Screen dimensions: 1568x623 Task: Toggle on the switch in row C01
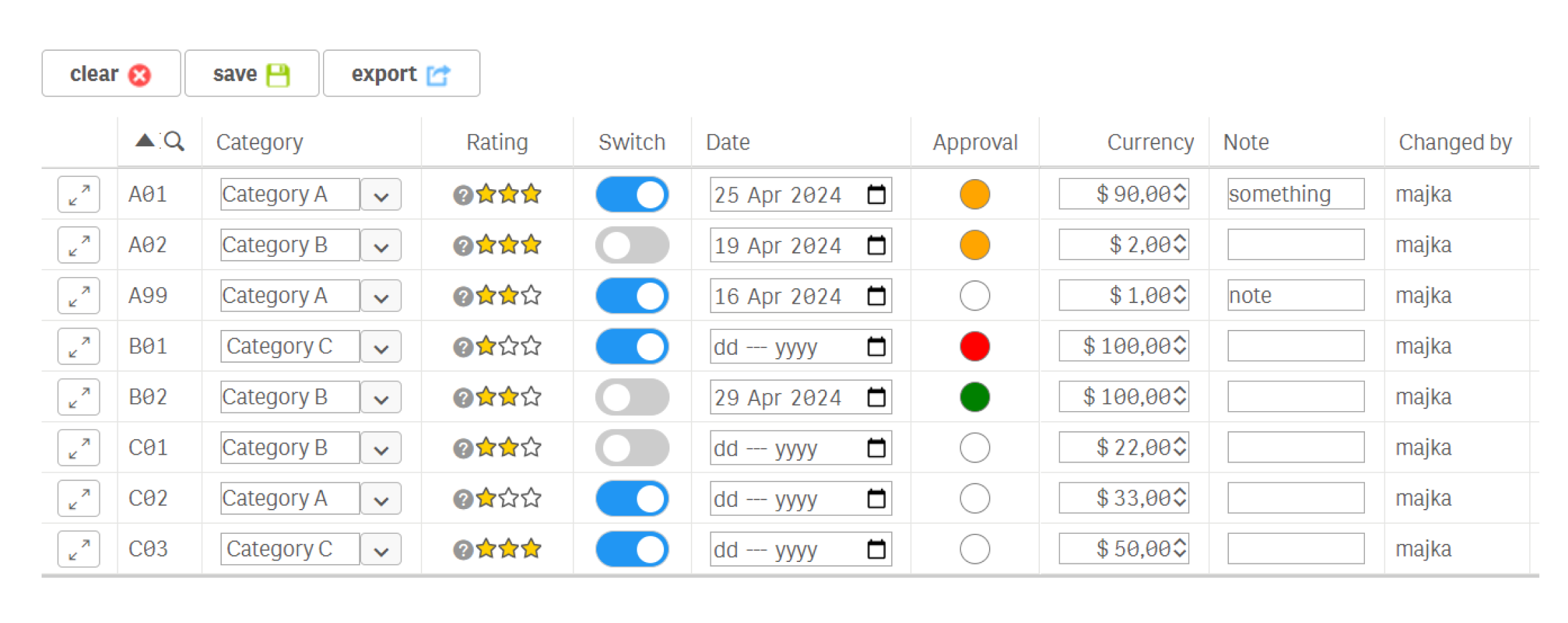coord(632,448)
